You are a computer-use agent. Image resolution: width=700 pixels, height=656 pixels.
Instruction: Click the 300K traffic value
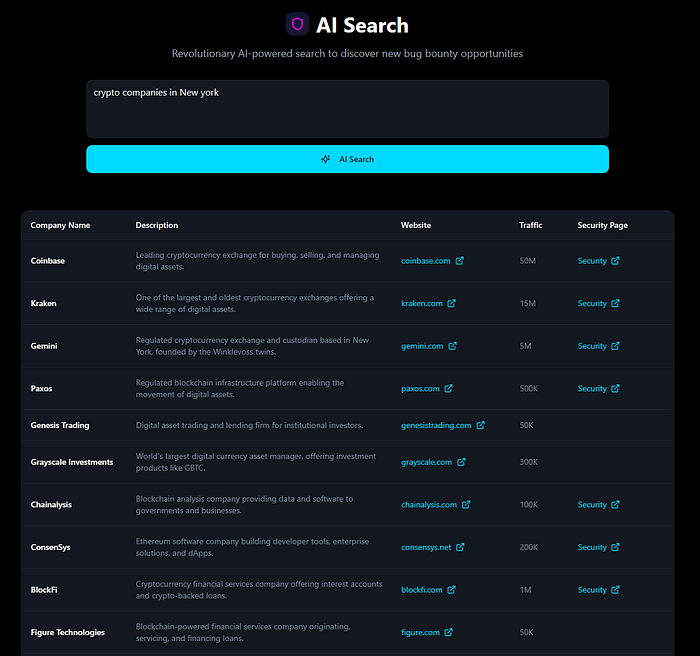pyautogui.click(x=529, y=462)
